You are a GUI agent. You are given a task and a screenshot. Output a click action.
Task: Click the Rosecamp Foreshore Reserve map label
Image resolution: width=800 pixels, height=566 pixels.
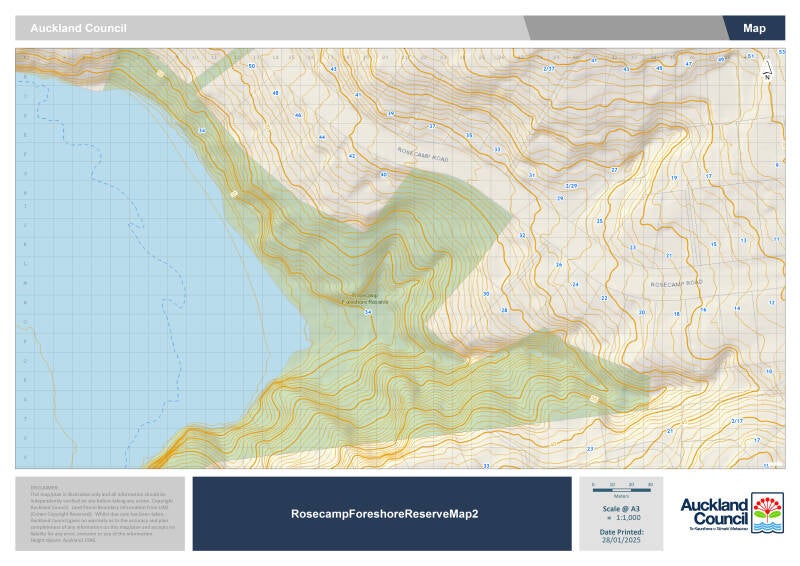[x=365, y=299]
